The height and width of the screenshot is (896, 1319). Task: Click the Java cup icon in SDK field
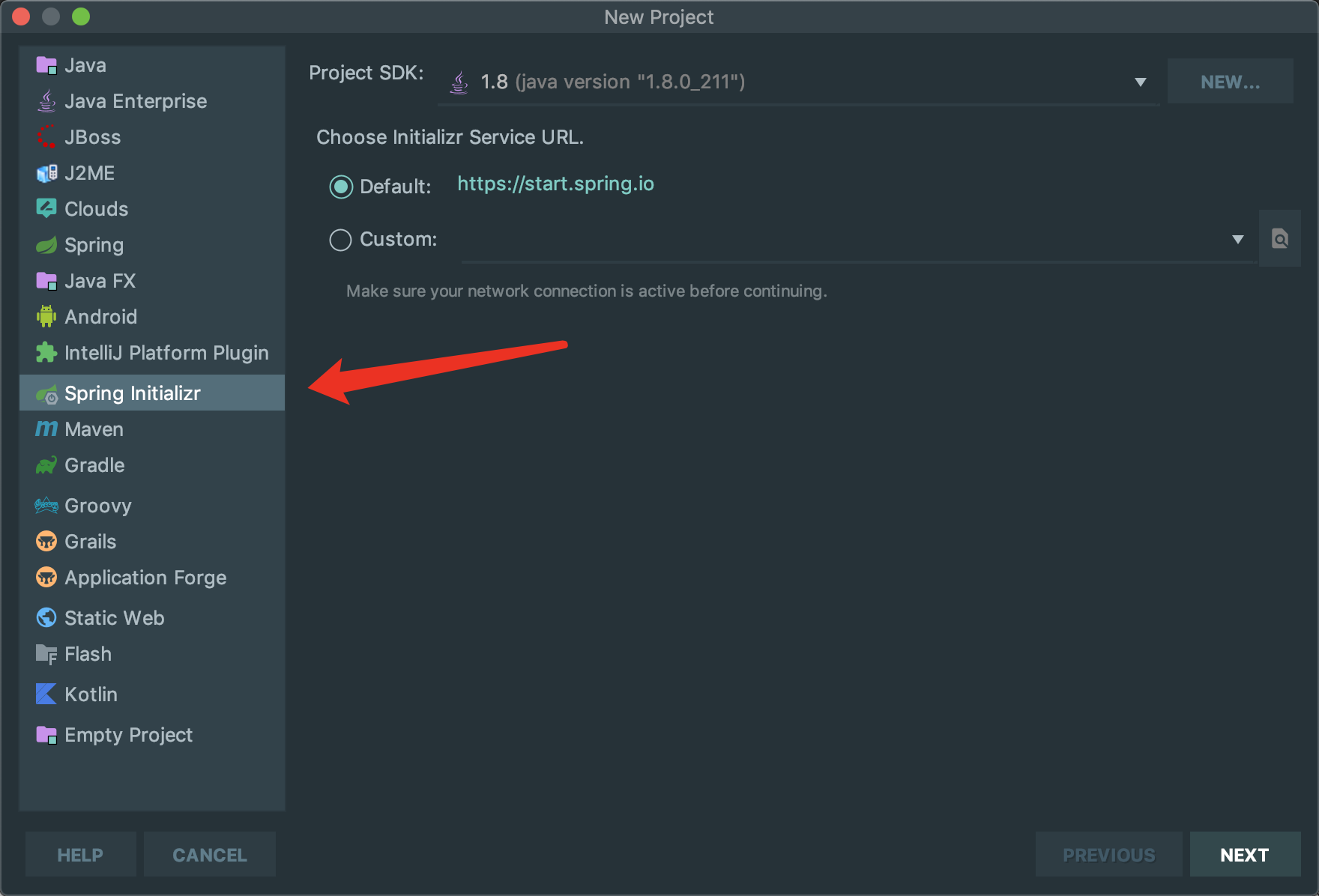click(459, 82)
